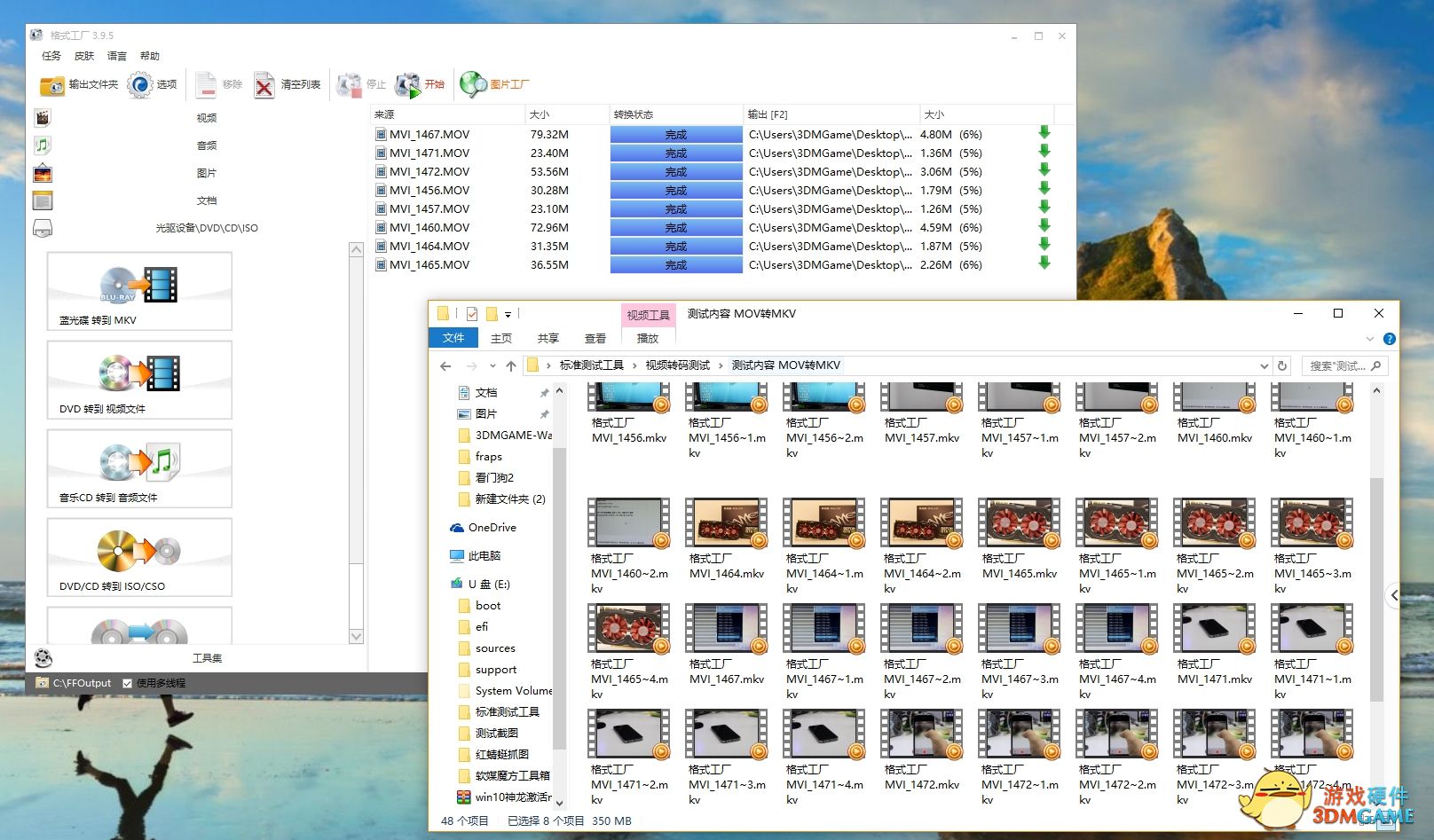
Task: Choose DVD 转到 视频文件 tool
Action: coord(139,380)
